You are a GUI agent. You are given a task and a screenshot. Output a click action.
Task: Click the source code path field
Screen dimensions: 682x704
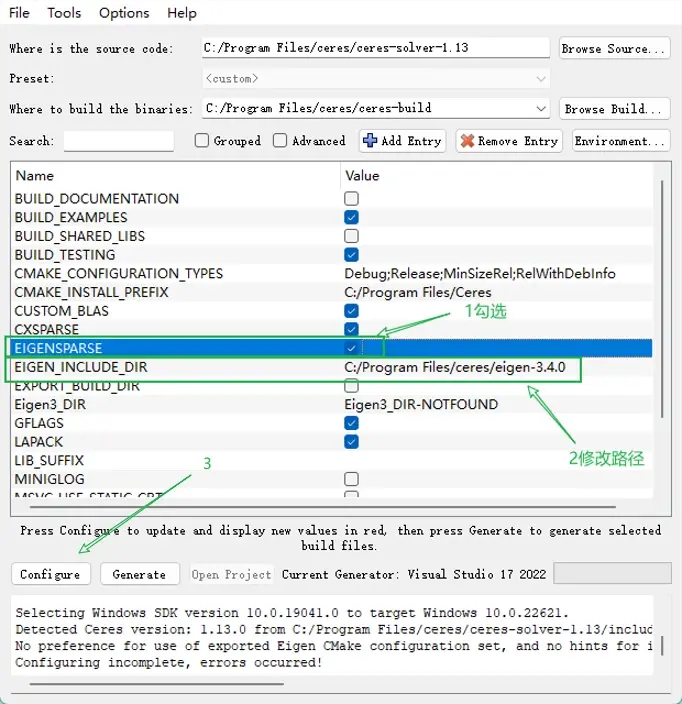coord(376,48)
